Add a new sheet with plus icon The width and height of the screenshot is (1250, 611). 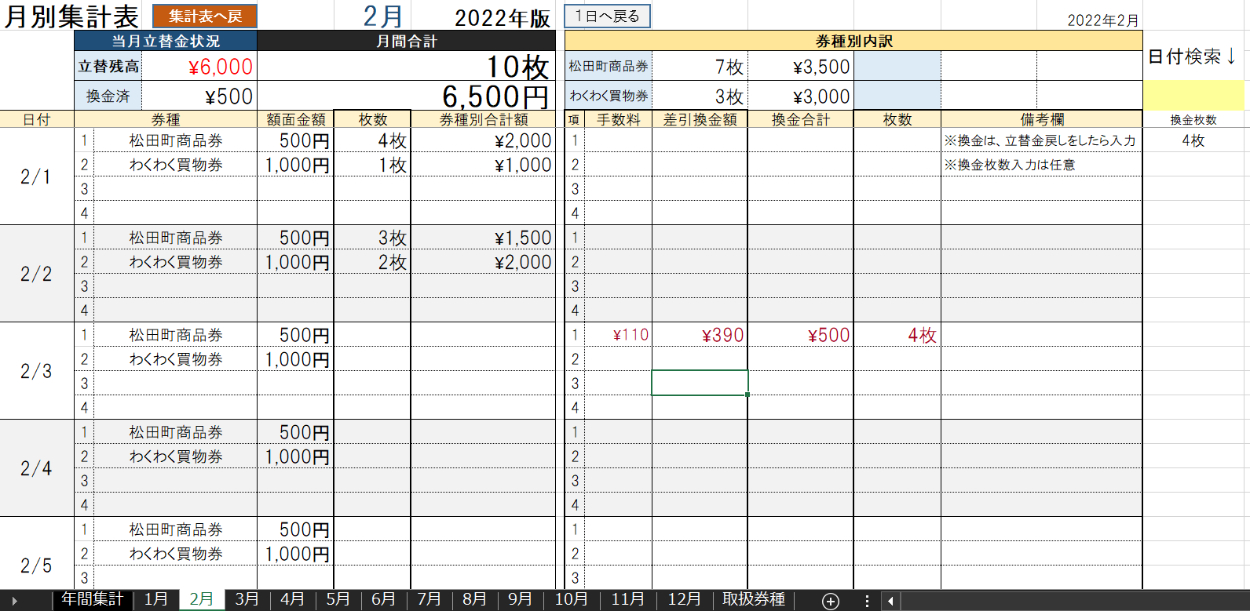[x=830, y=600]
